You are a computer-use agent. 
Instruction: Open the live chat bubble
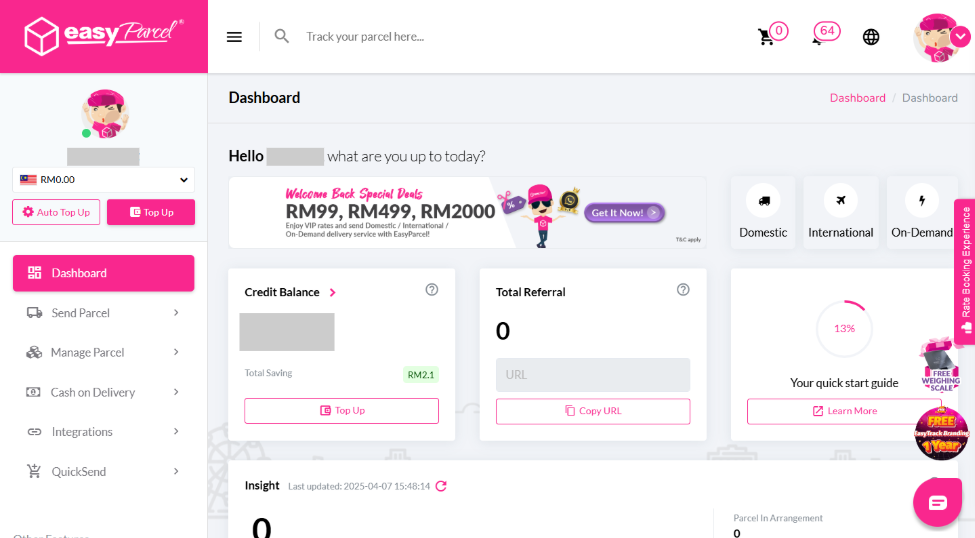tap(937, 502)
